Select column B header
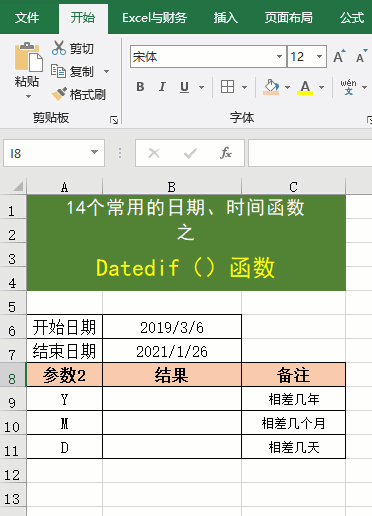Image resolution: width=372 pixels, height=516 pixels. click(x=172, y=187)
